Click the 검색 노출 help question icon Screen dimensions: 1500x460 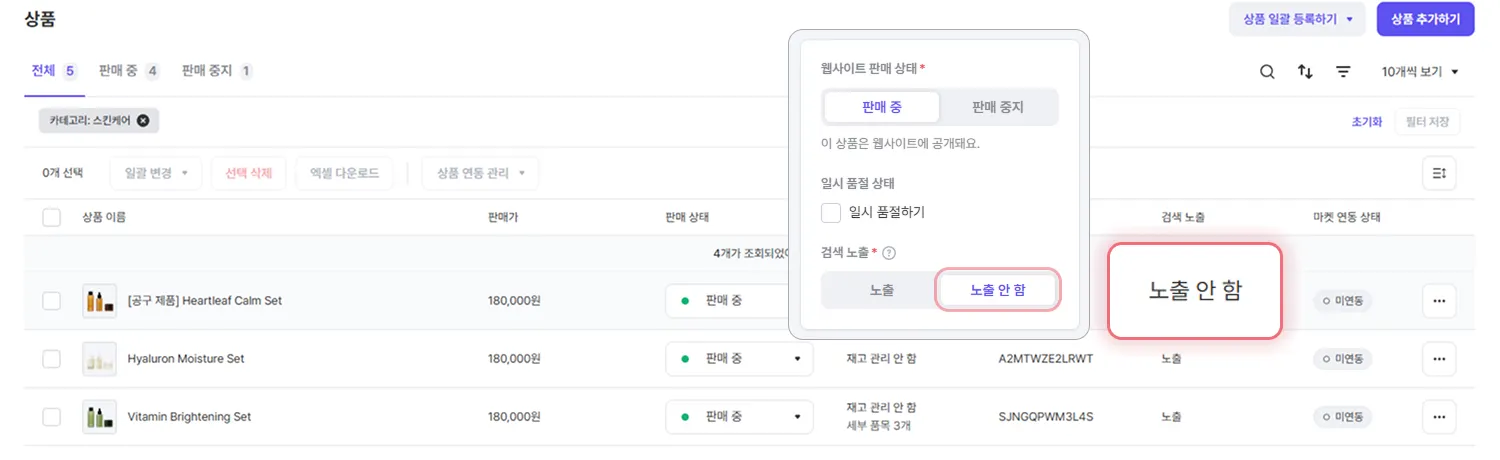tap(889, 253)
